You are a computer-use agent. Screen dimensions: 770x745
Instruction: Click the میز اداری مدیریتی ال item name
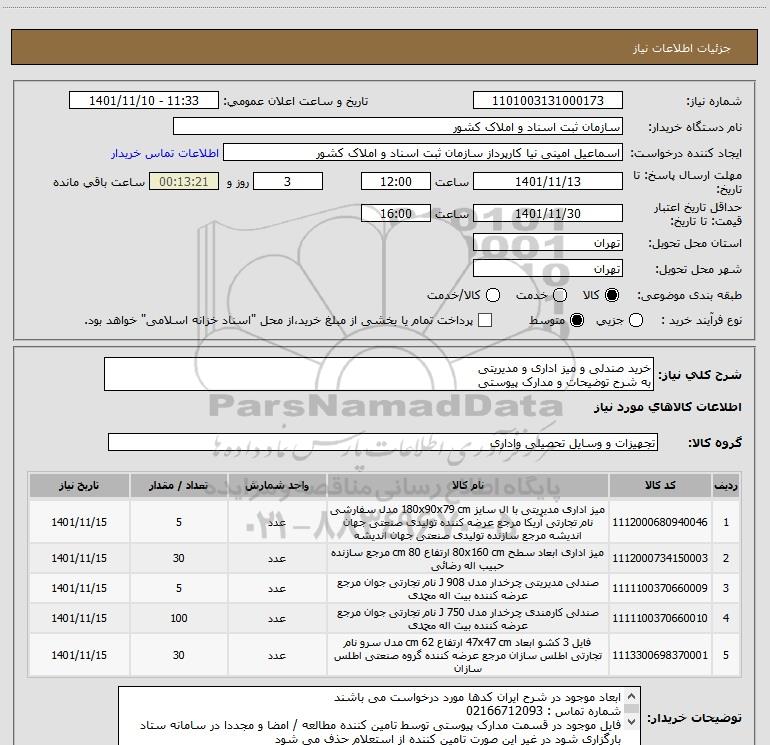pos(468,522)
